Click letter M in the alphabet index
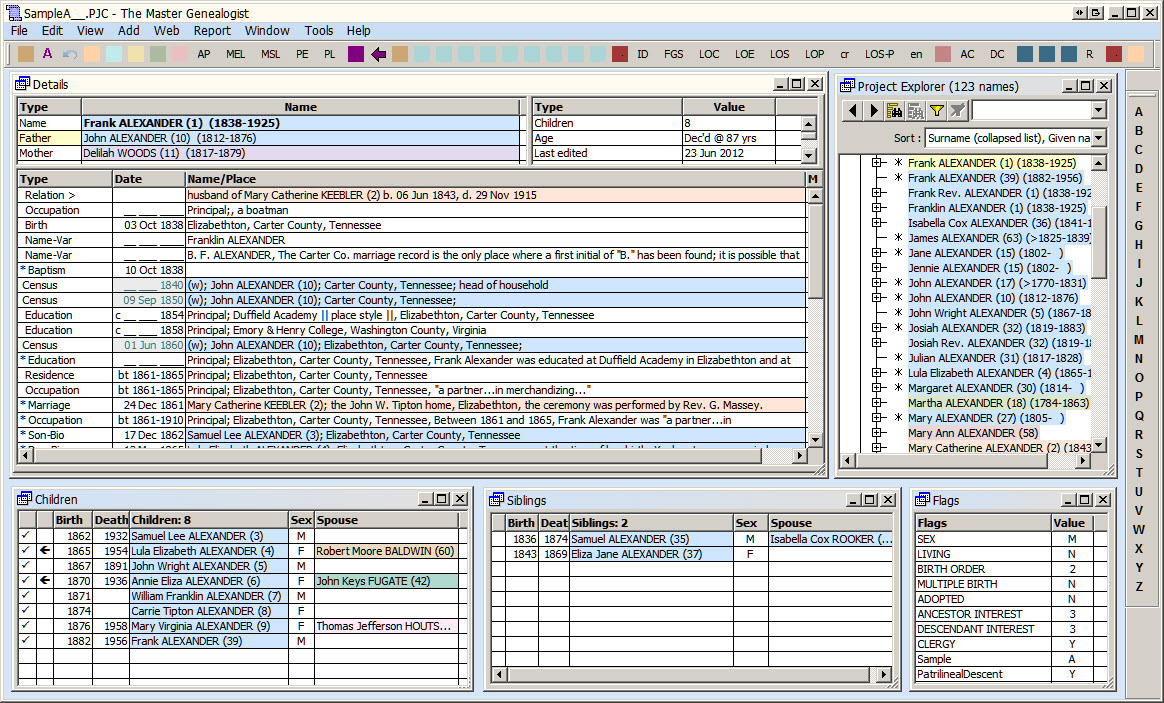The image size is (1164, 703). point(1138,340)
